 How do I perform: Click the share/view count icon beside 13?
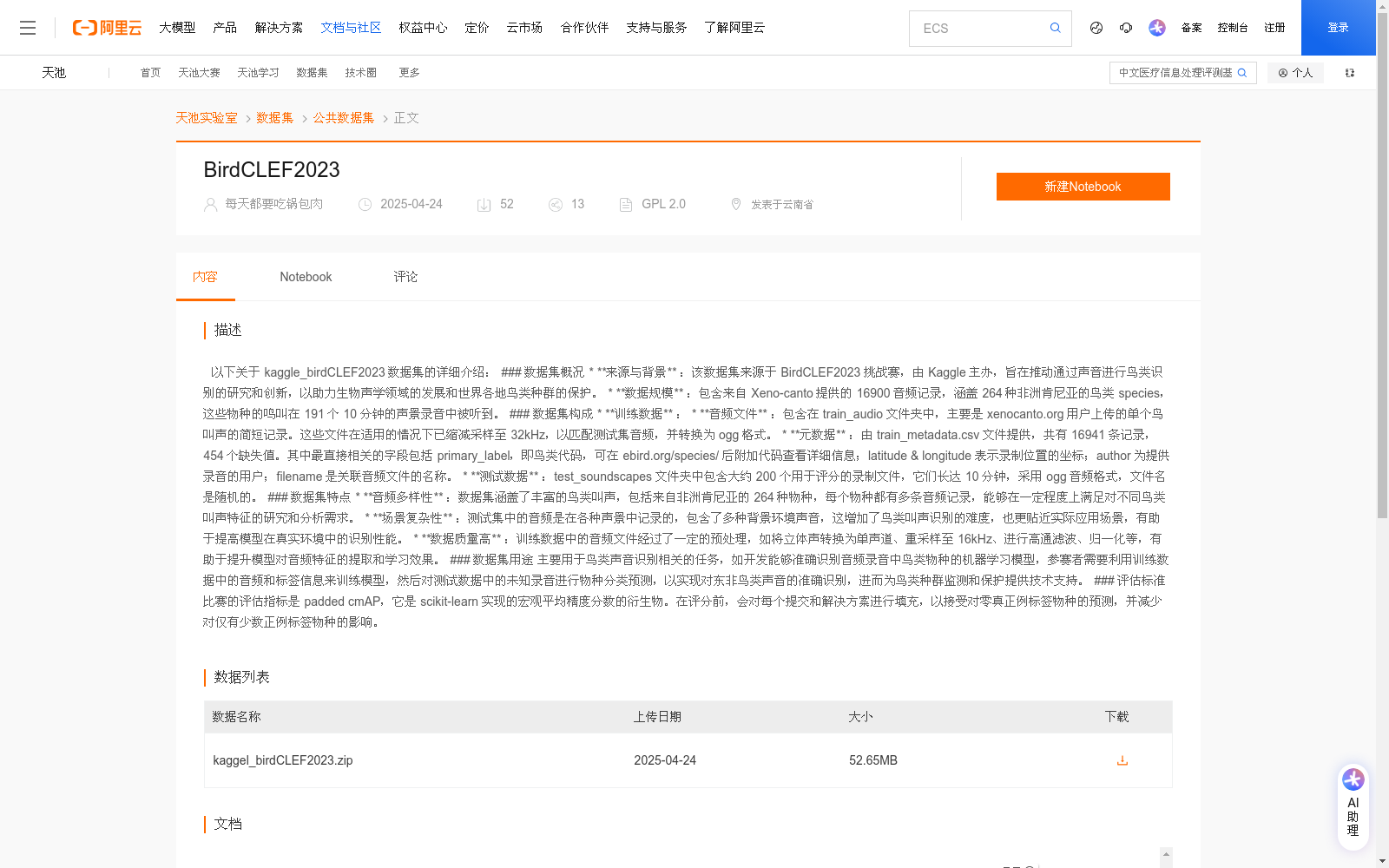(556, 205)
